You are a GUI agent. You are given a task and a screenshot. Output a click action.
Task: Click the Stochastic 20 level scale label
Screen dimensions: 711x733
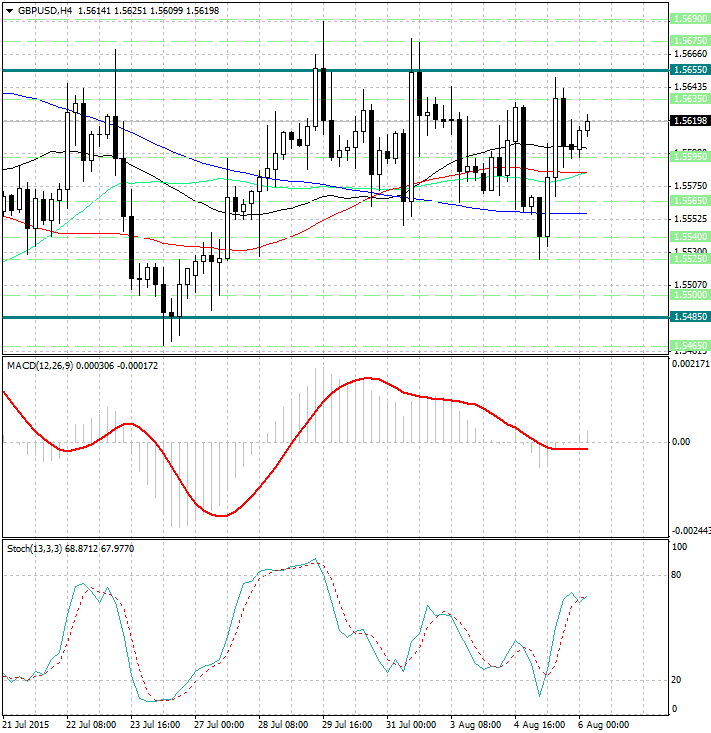tap(677, 680)
